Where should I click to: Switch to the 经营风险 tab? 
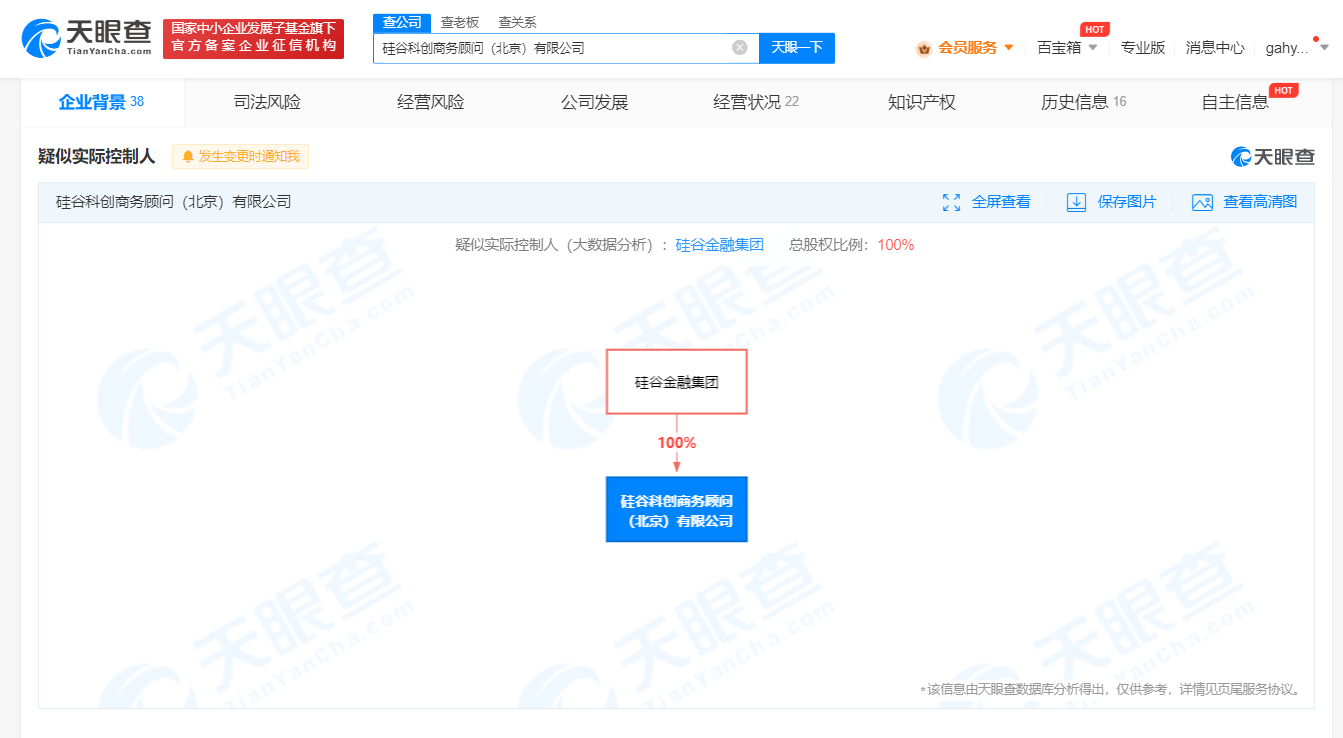[431, 102]
